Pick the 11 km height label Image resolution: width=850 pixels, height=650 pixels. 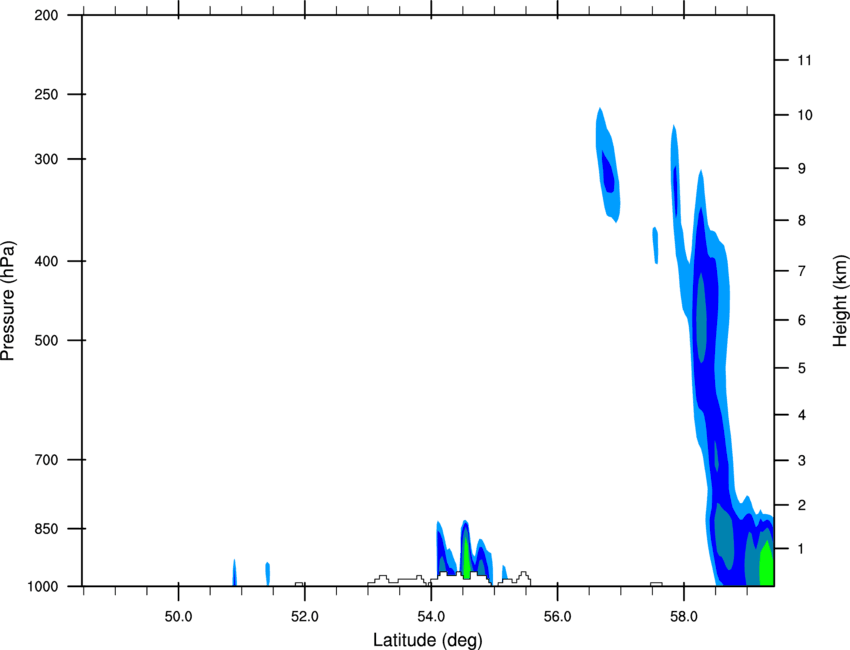coord(804,60)
